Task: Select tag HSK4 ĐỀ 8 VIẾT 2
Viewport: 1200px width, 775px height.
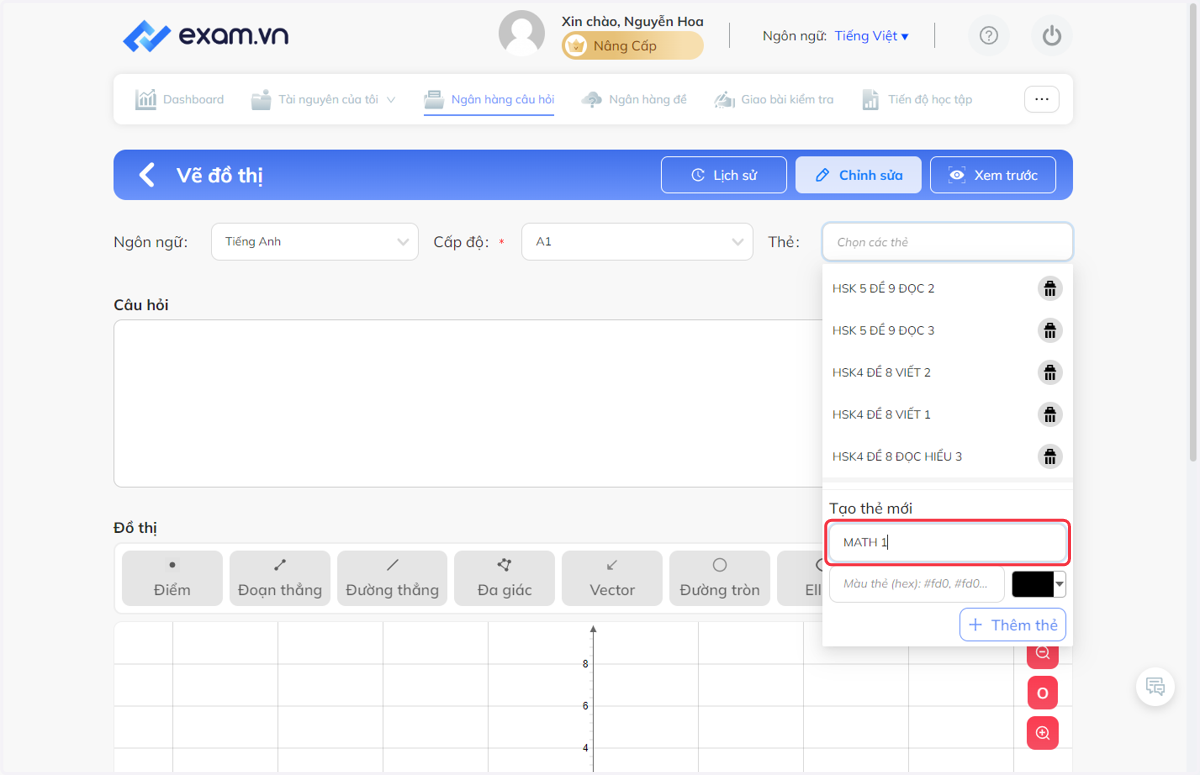Action: tap(881, 373)
